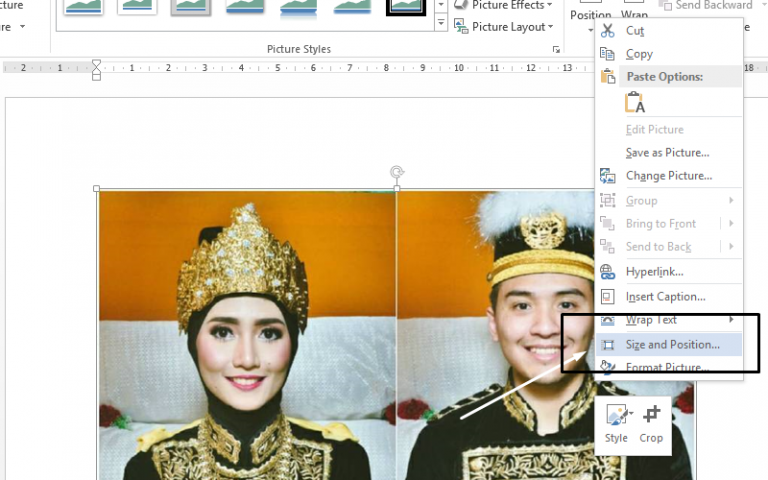768x480 pixels.
Task: Click the Picture Layout icon
Action: point(461,26)
